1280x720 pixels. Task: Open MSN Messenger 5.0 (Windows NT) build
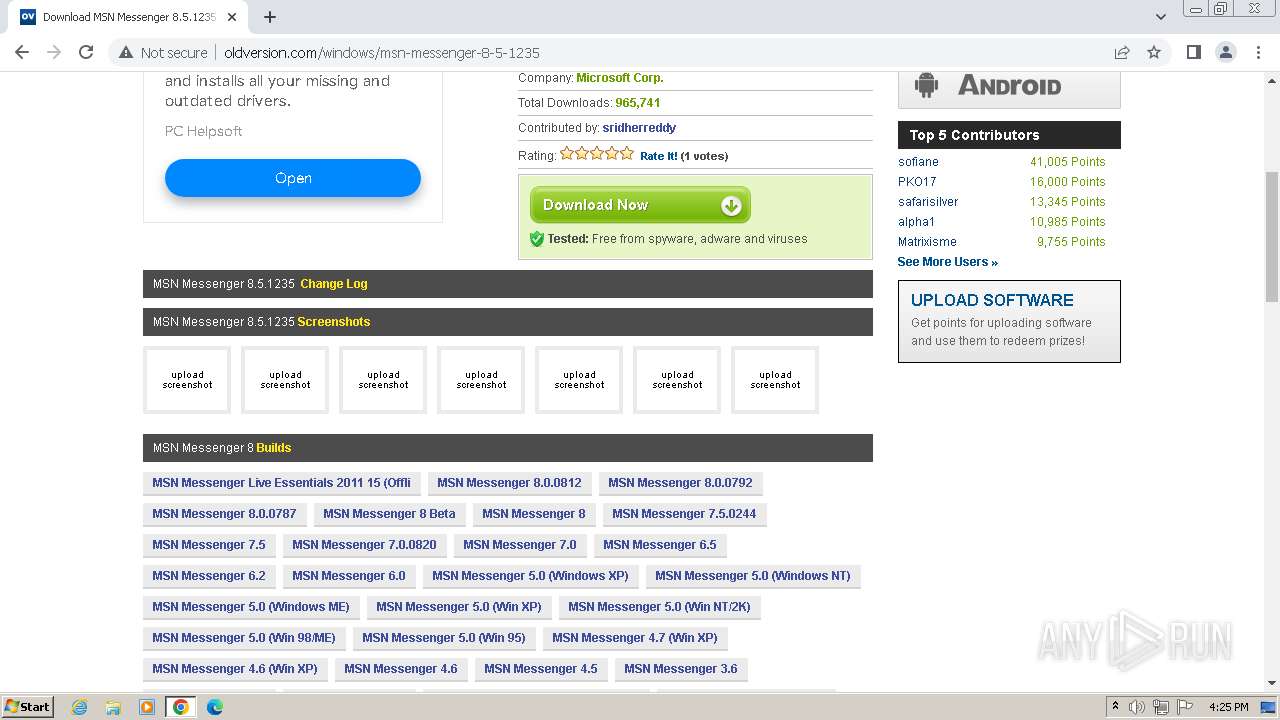[x=753, y=576]
